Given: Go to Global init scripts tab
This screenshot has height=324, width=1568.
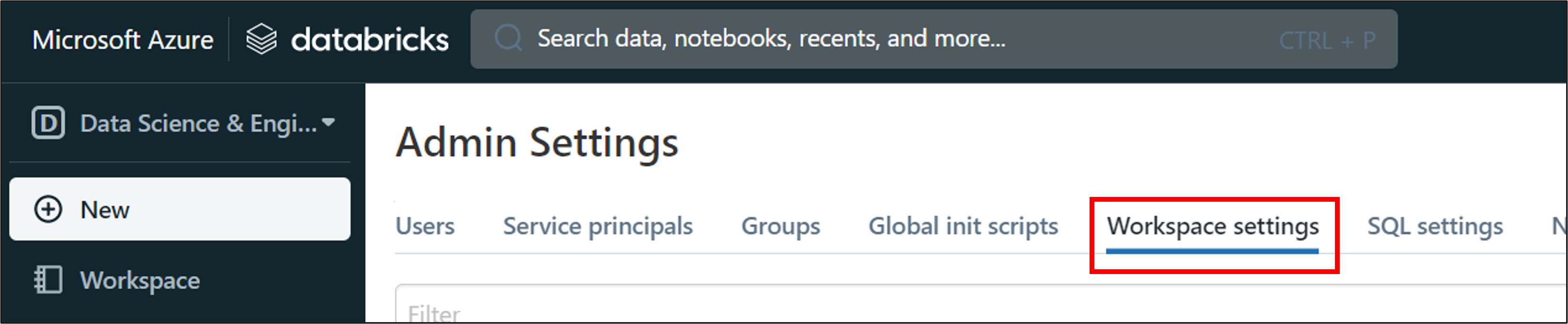Looking at the screenshot, I should coord(963,226).
